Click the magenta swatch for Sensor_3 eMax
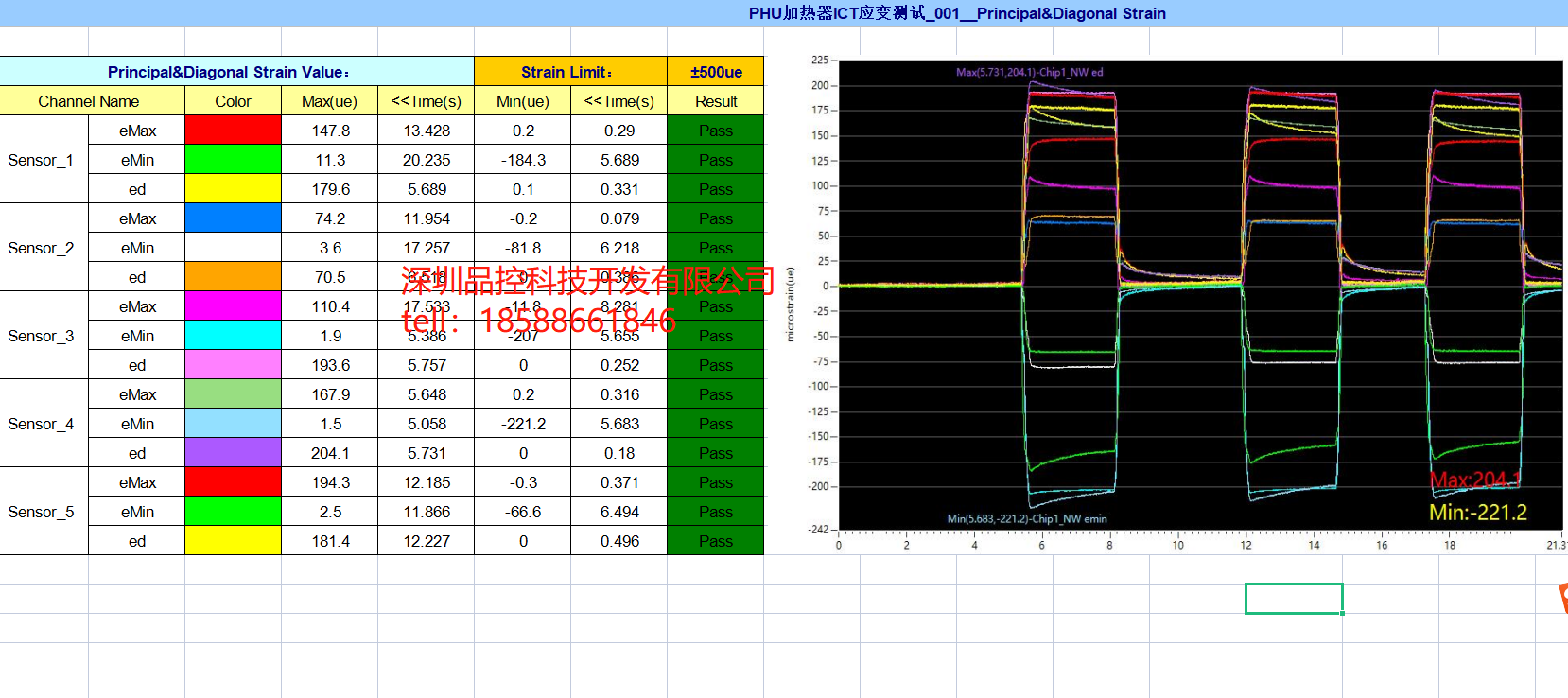1568x698 pixels. pos(233,306)
